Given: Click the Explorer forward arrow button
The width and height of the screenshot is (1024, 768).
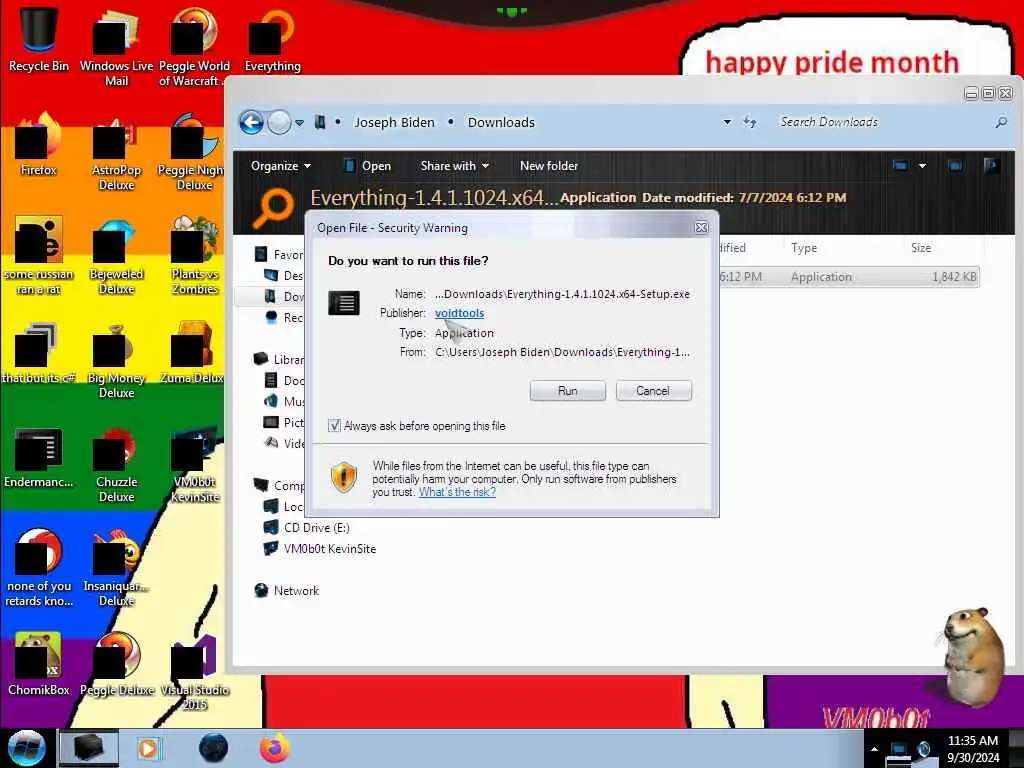Looking at the screenshot, I should 280,122.
